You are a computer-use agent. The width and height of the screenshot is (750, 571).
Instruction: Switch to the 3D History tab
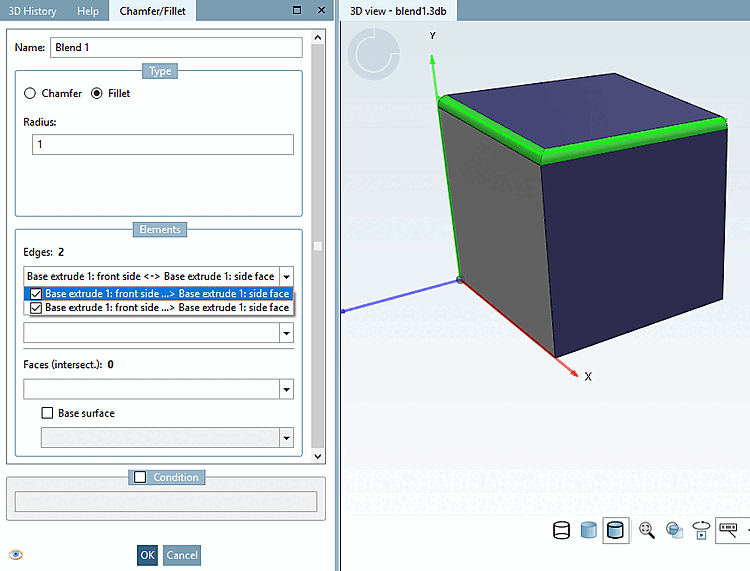[x=33, y=11]
